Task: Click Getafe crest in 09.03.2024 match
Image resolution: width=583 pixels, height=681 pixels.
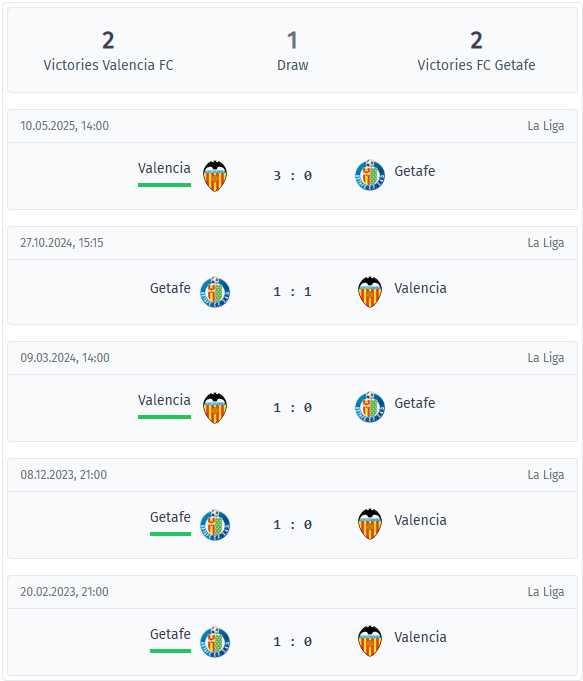Action: click(370, 407)
